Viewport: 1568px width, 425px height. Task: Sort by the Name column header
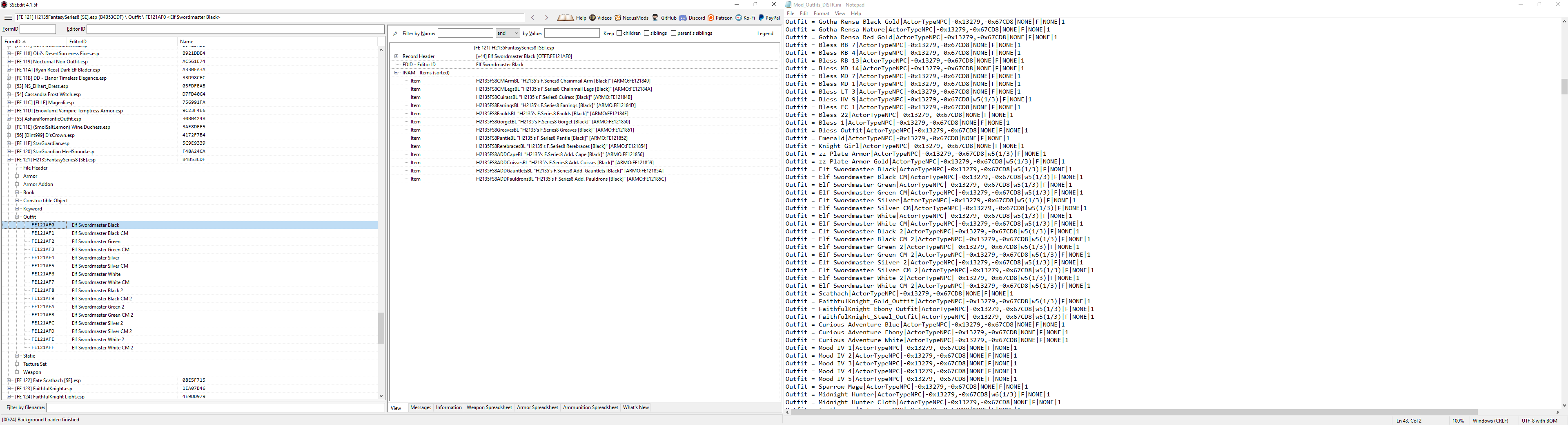[277, 41]
